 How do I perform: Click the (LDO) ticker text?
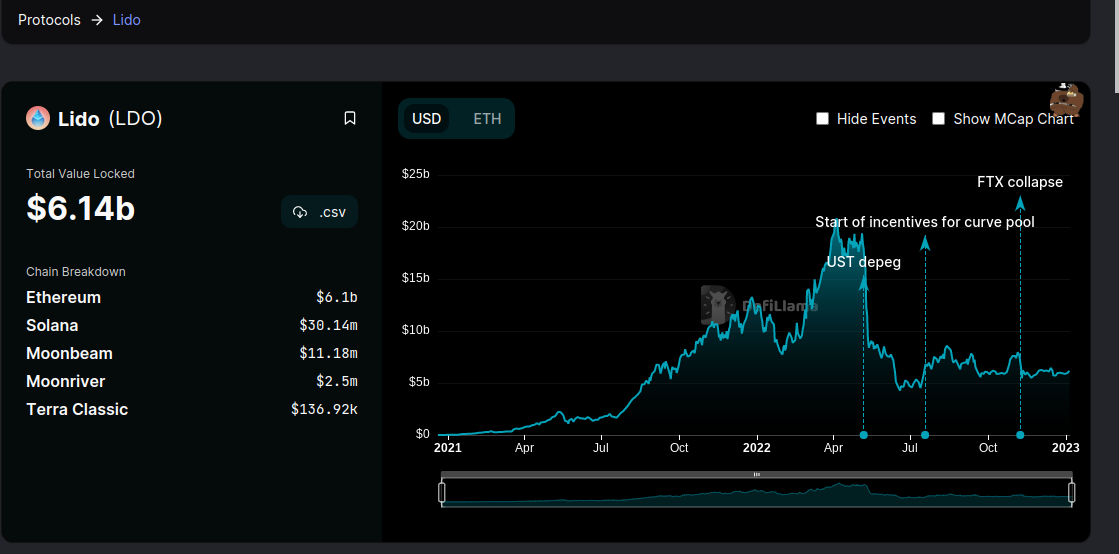(136, 119)
